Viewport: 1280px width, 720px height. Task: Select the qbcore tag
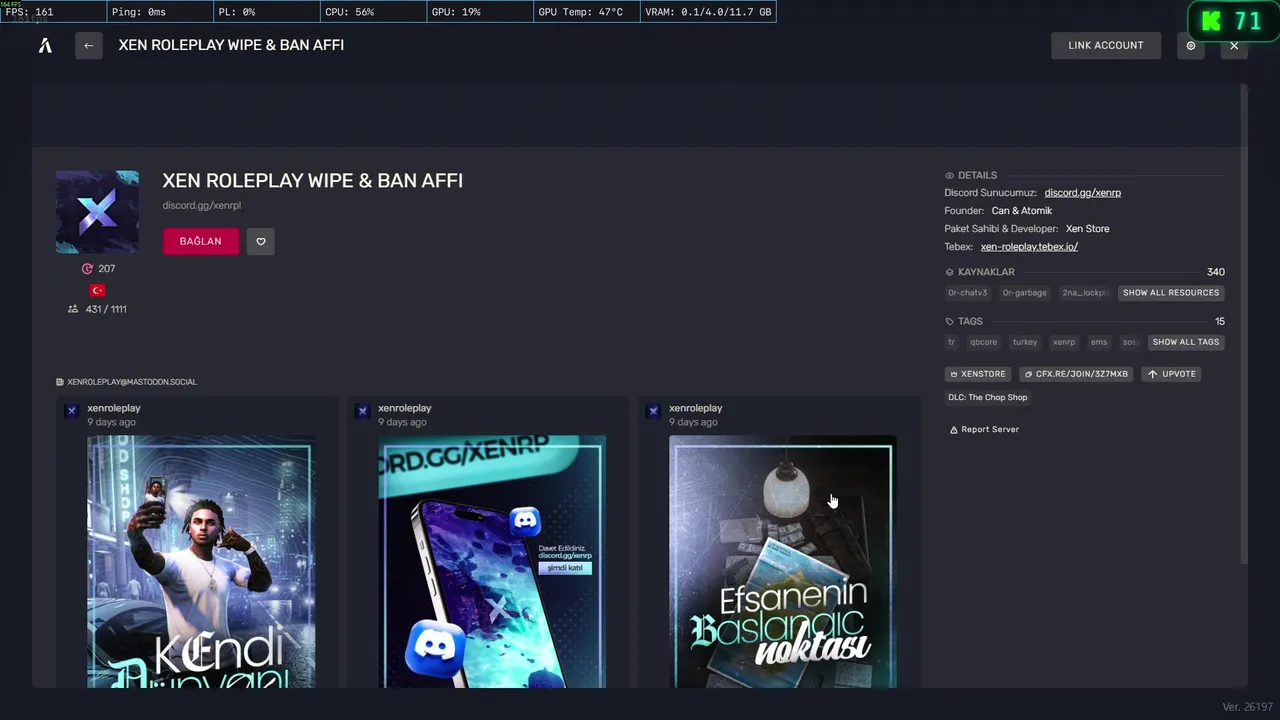983,342
